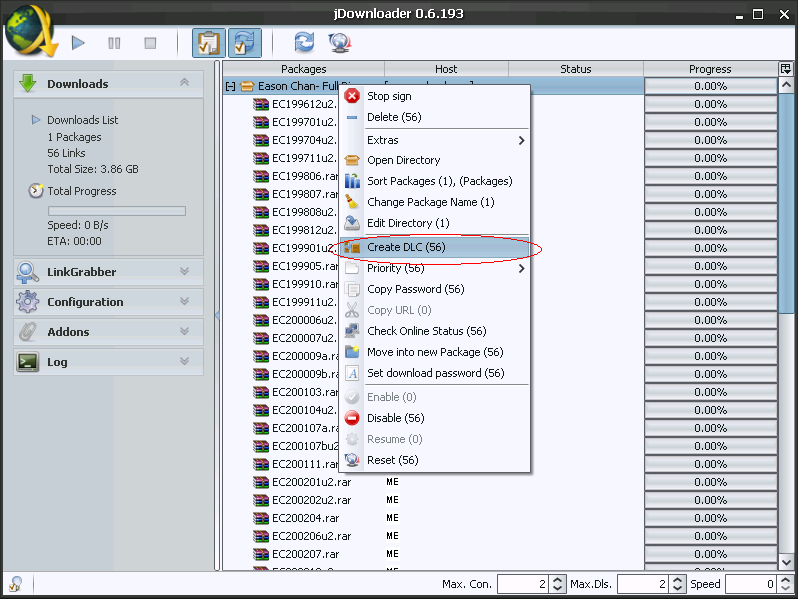
Task: Select Check Online Status (56)
Action: click(x=435, y=331)
